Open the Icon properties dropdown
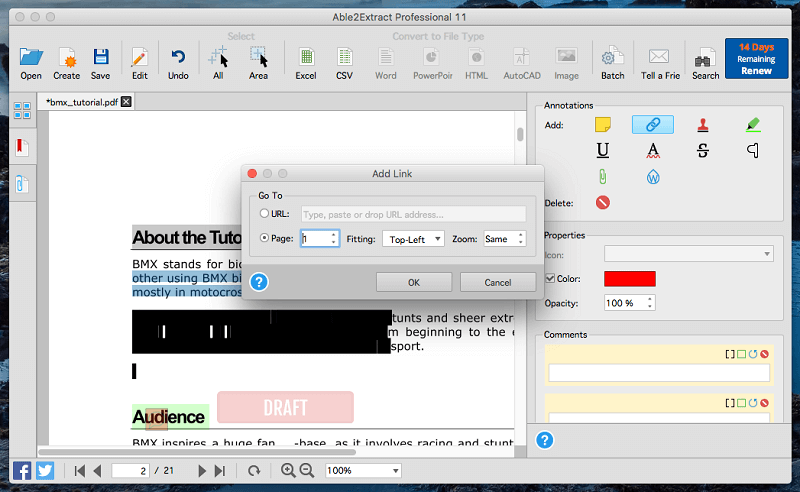Image resolution: width=800 pixels, height=492 pixels. [x=689, y=254]
